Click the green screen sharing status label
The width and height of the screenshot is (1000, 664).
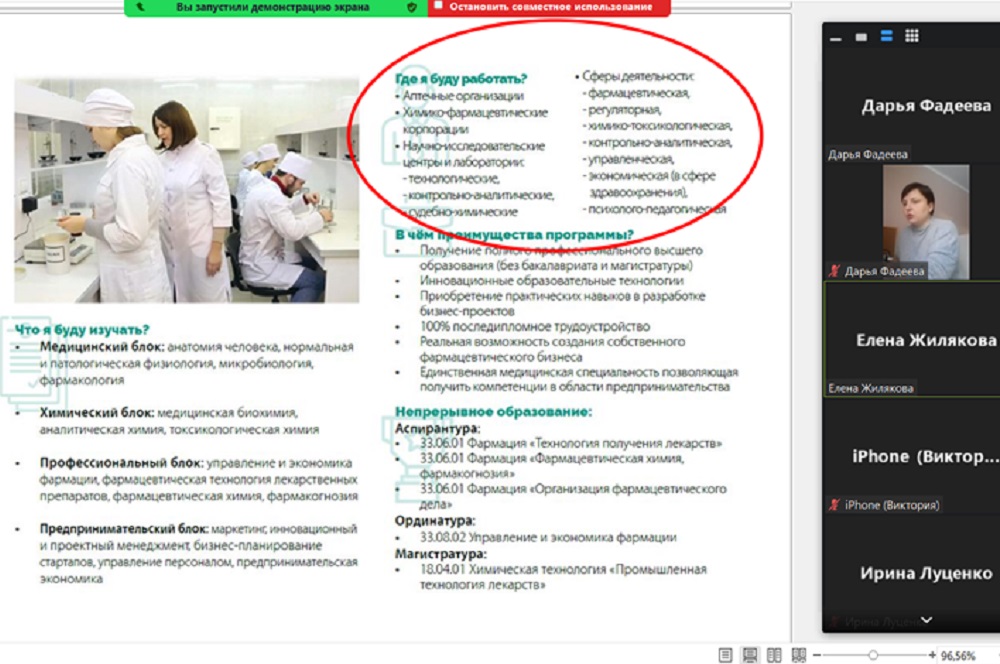[x=272, y=7]
